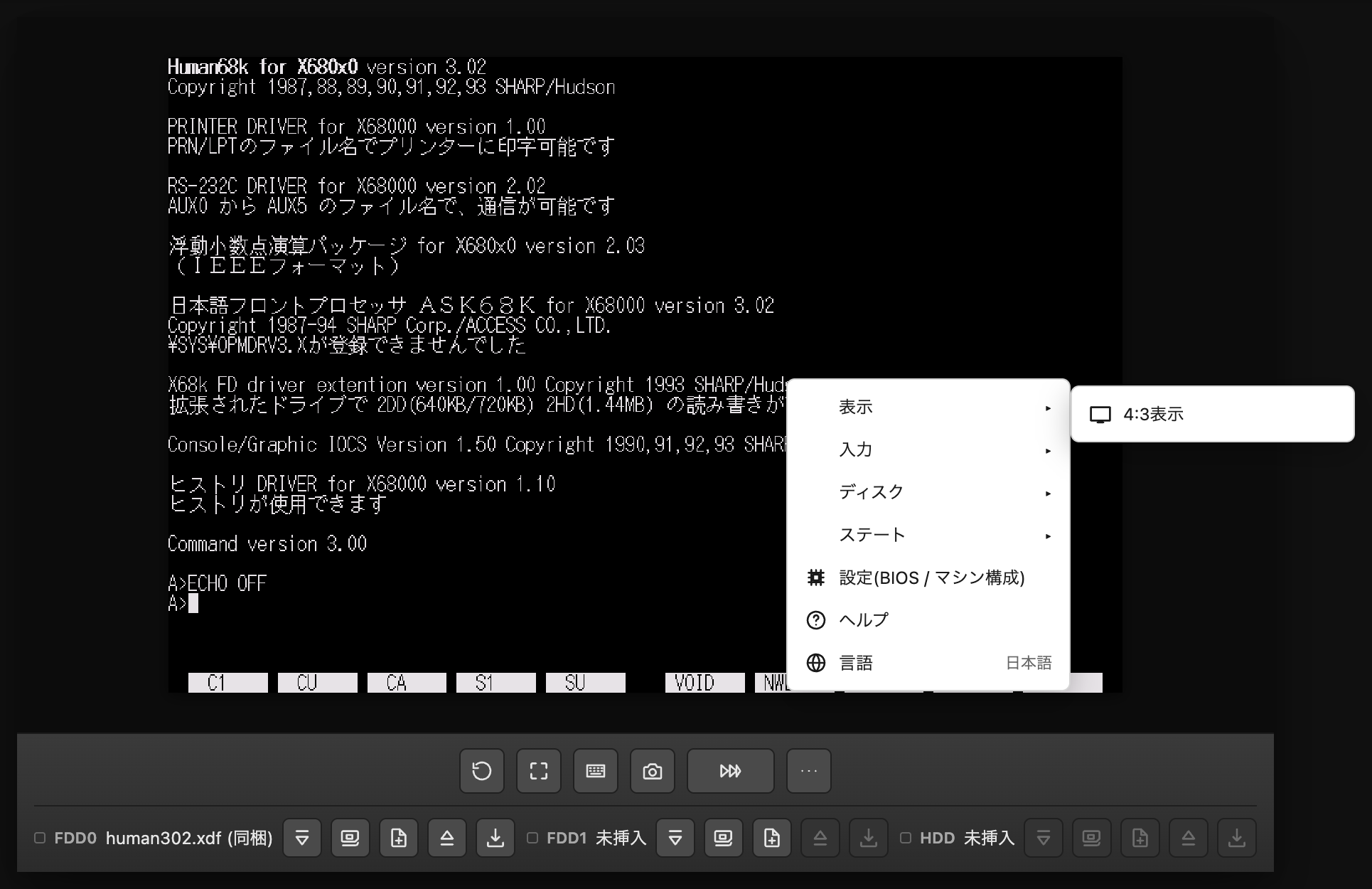Toggle the FDD1 checkbox

pyautogui.click(x=532, y=838)
